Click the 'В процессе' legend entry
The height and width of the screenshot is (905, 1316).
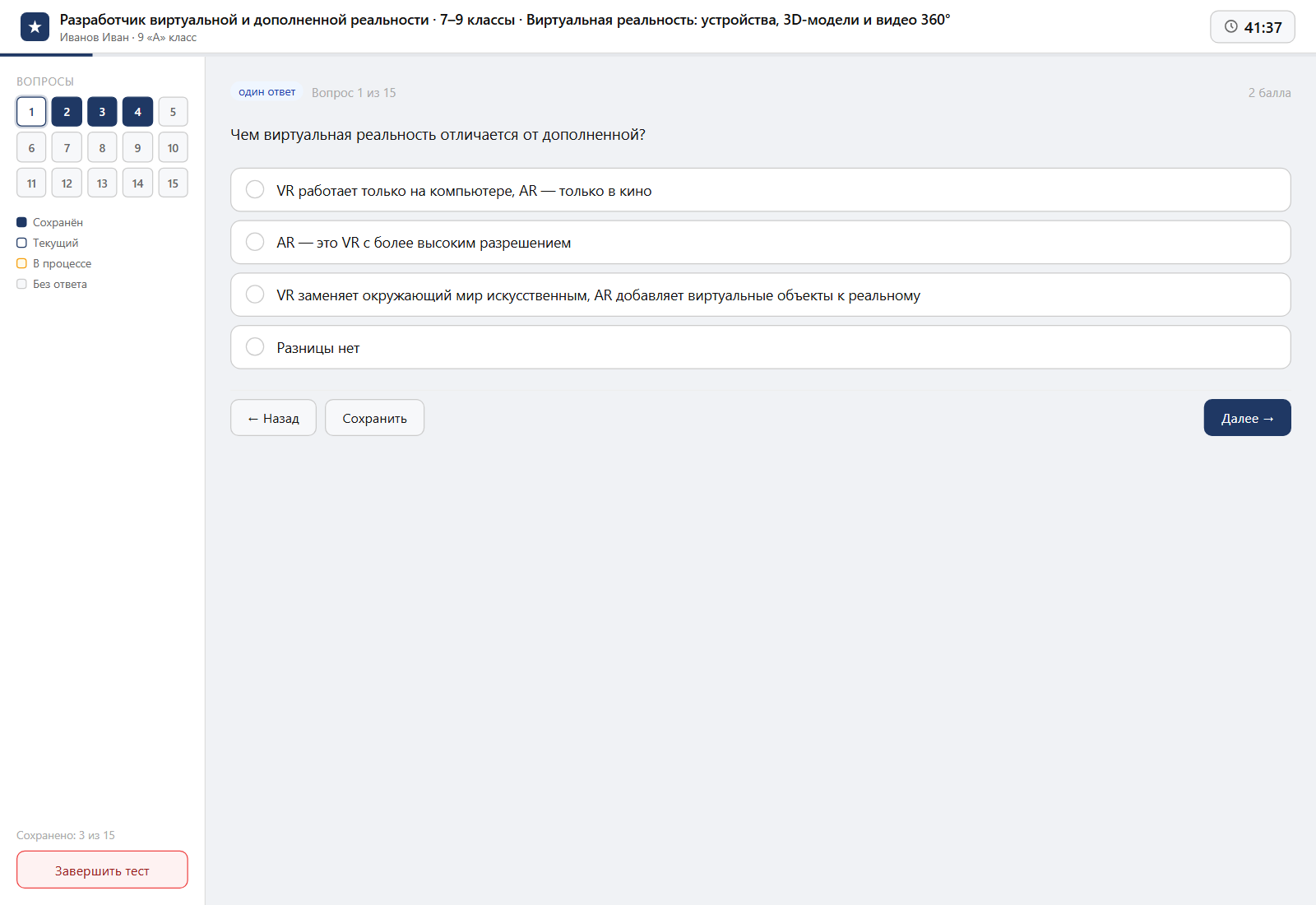click(54, 263)
